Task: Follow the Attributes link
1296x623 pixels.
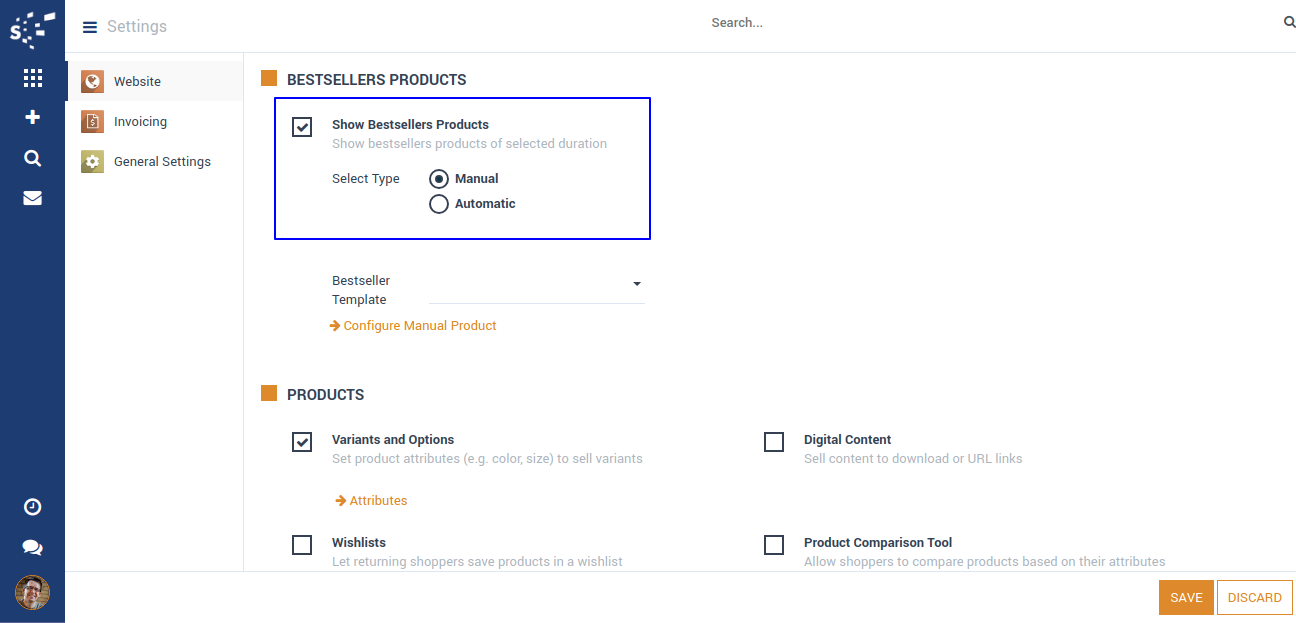Action: (x=378, y=501)
